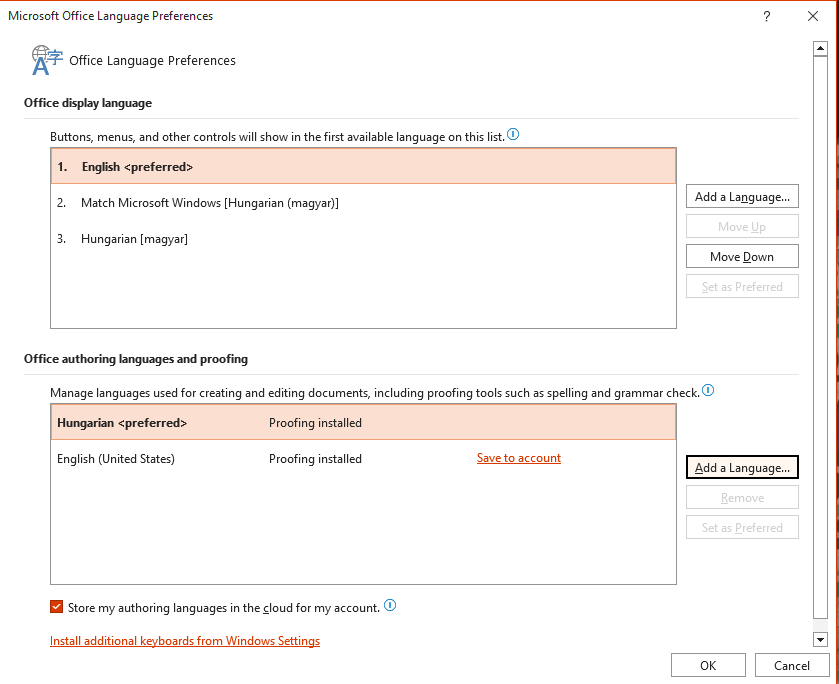The width and height of the screenshot is (839, 684).
Task: Click the vertical scrollbar thumb
Action: point(820,337)
